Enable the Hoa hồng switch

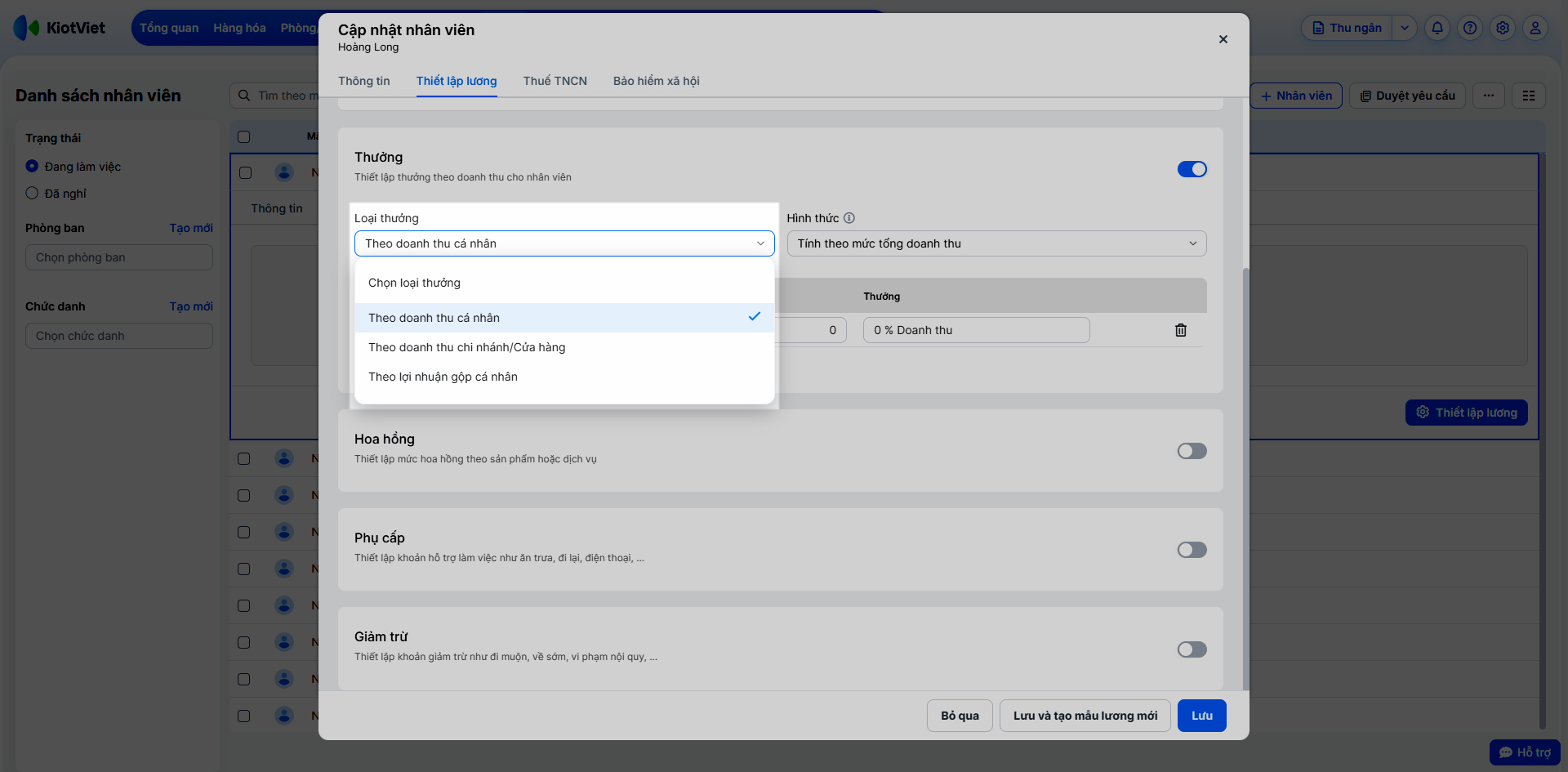click(1192, 451)
